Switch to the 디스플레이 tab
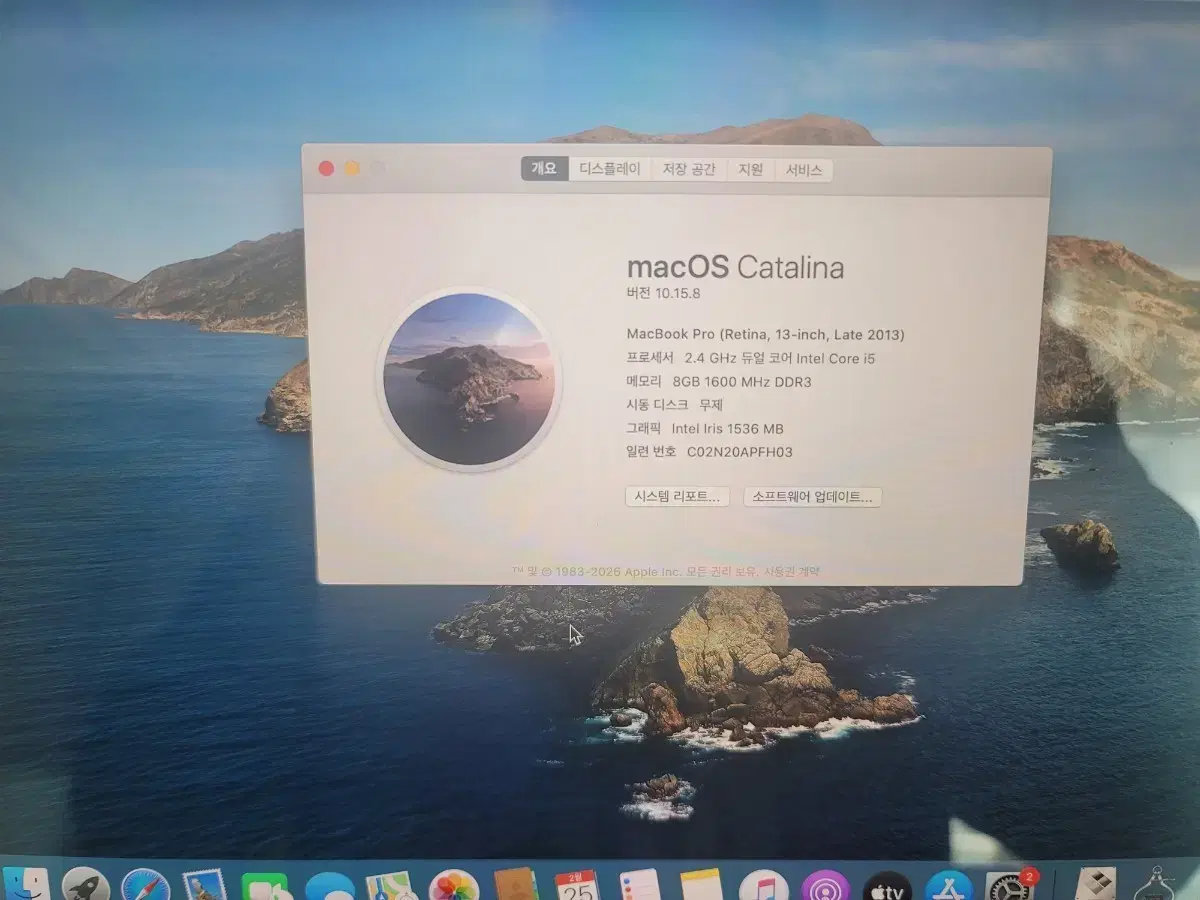 point(610,169)
